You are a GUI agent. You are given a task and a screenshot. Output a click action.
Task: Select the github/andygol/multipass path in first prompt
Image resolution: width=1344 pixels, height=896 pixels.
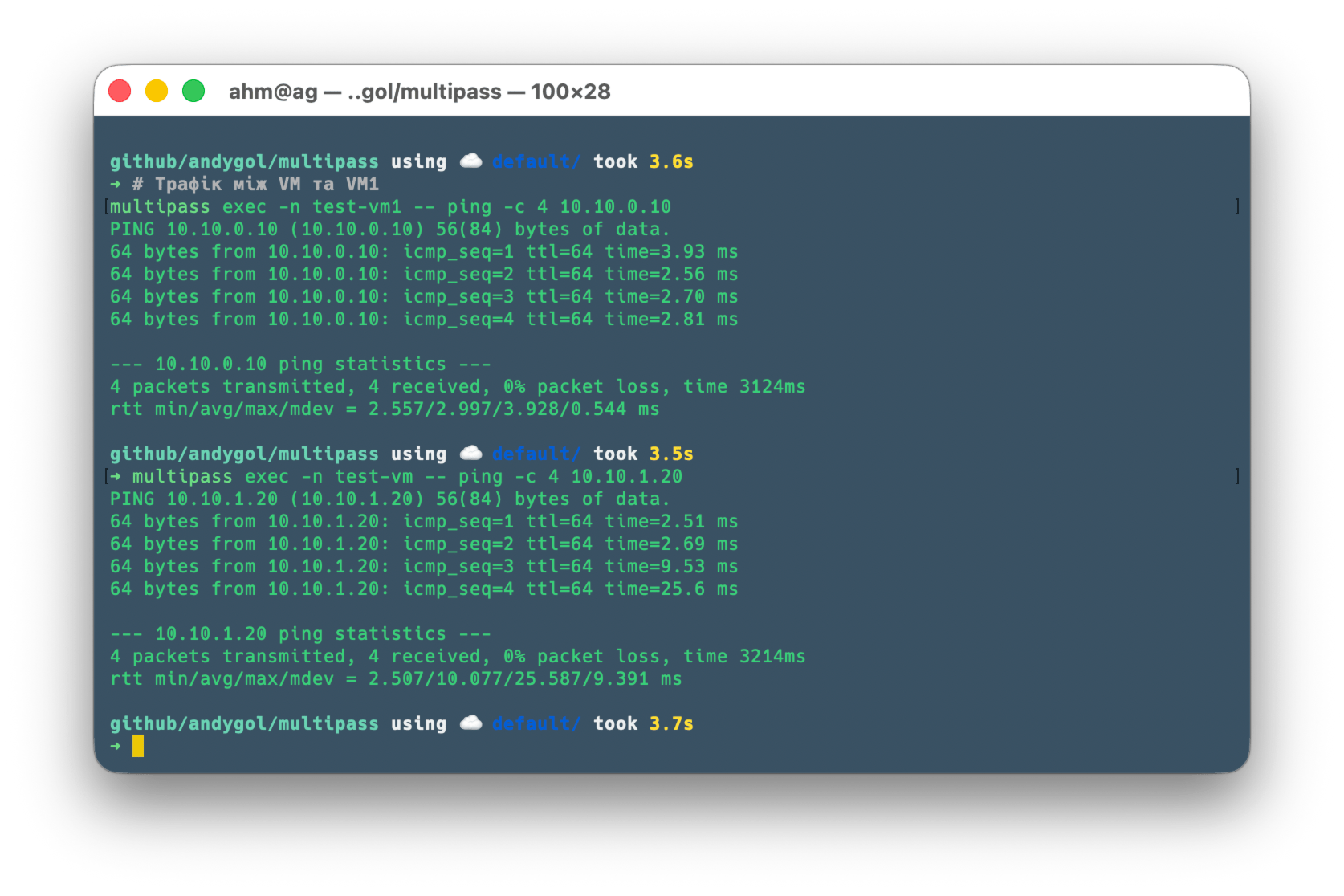244,161
